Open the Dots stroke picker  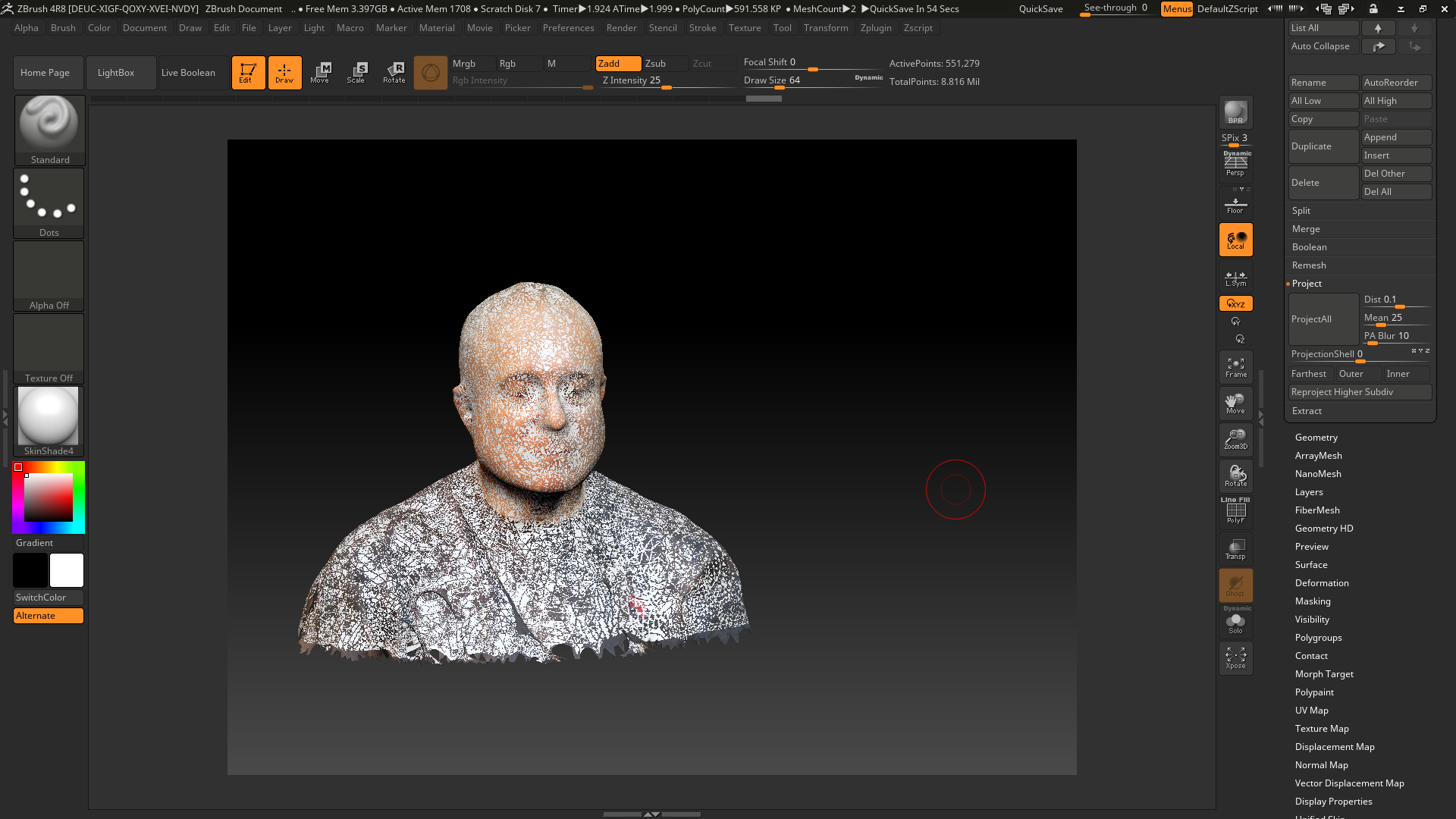(x=49, y=202)
